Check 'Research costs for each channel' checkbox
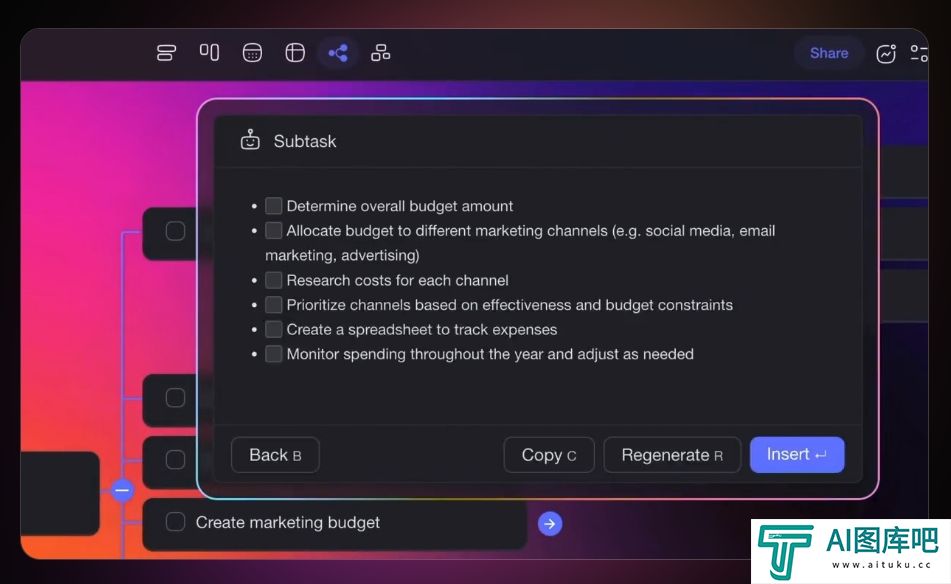The height and width of the screenshot is (584, 951). pos(274,280)
